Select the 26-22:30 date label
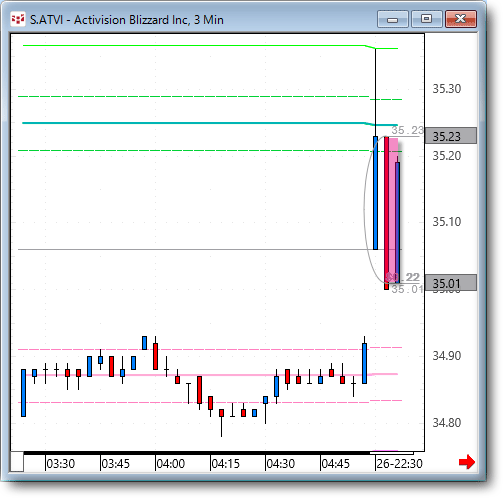 coord(399,464)
